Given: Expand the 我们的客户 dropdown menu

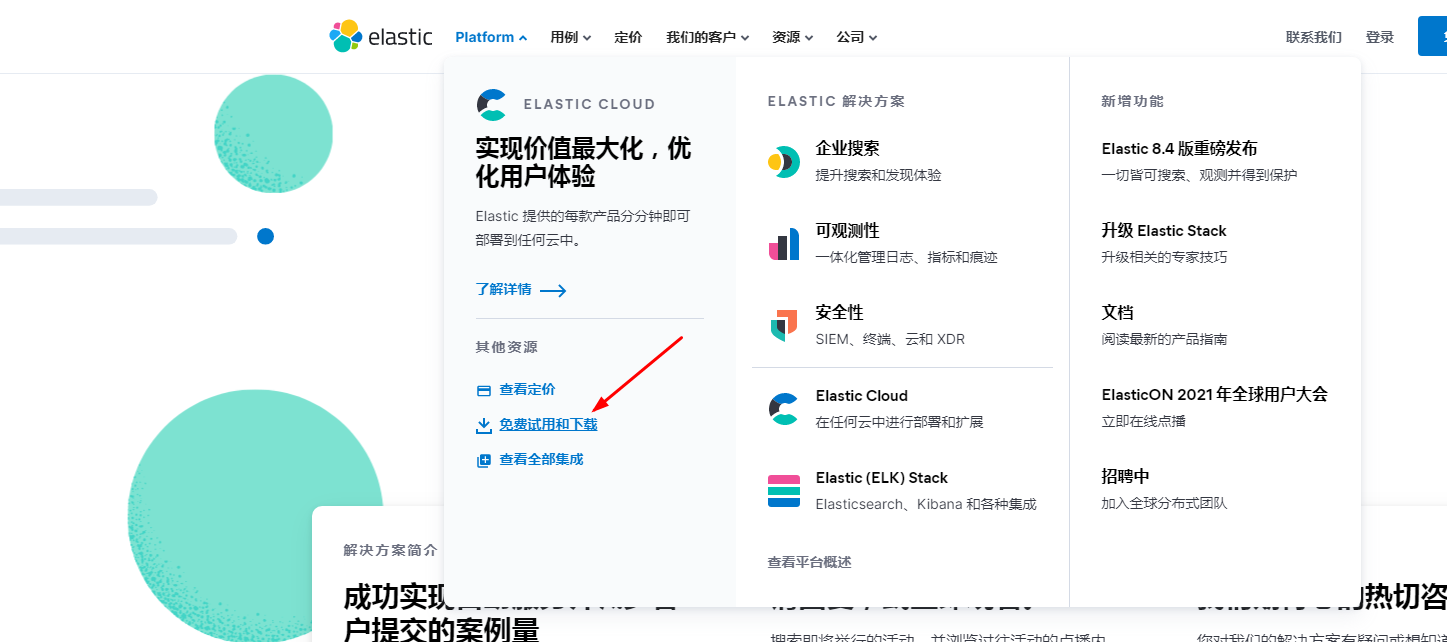Looking at the screenshot, I should (x=708, y=37).
